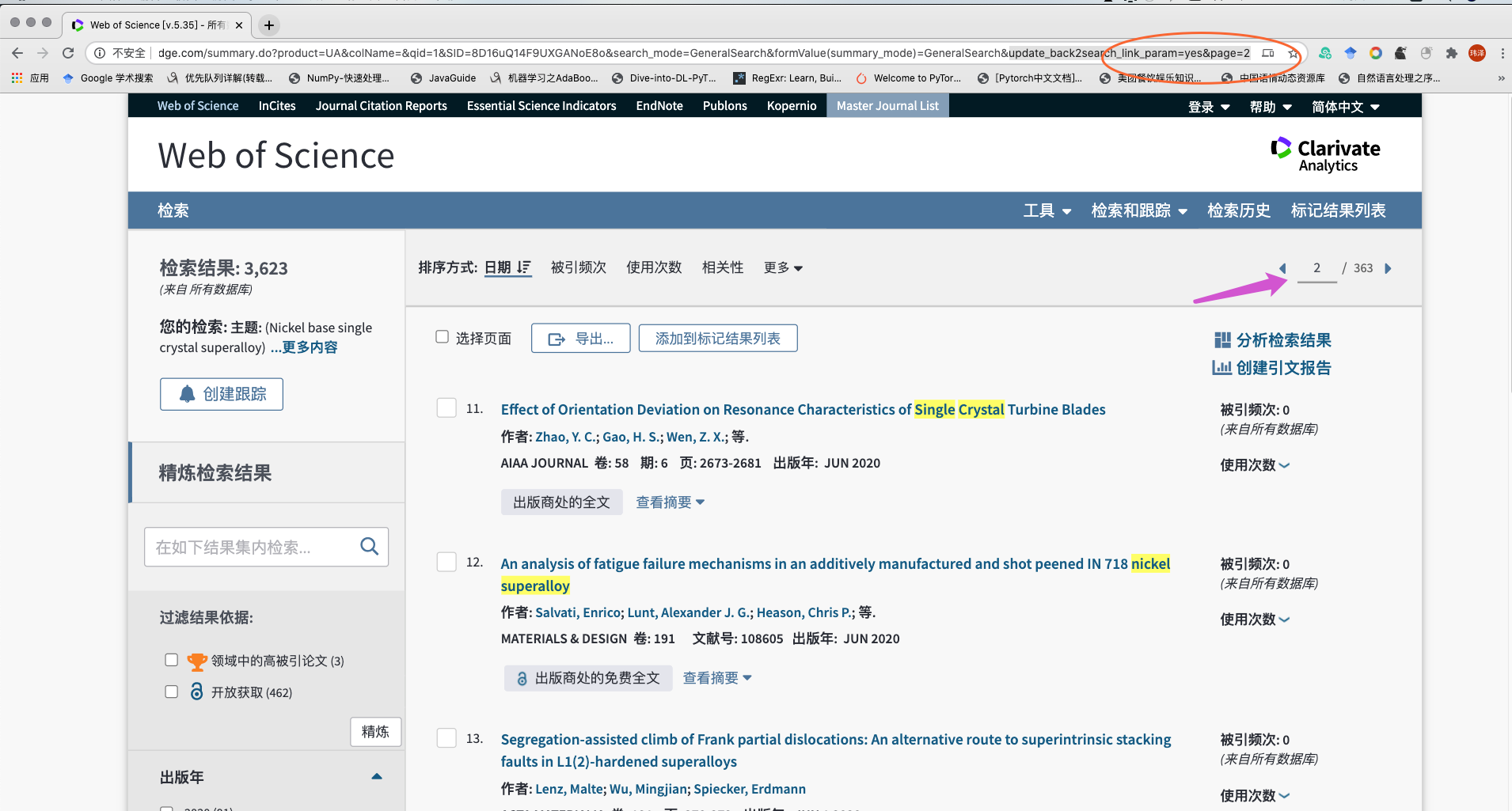Open Journal Citation Reports tab

pos(381,106)
